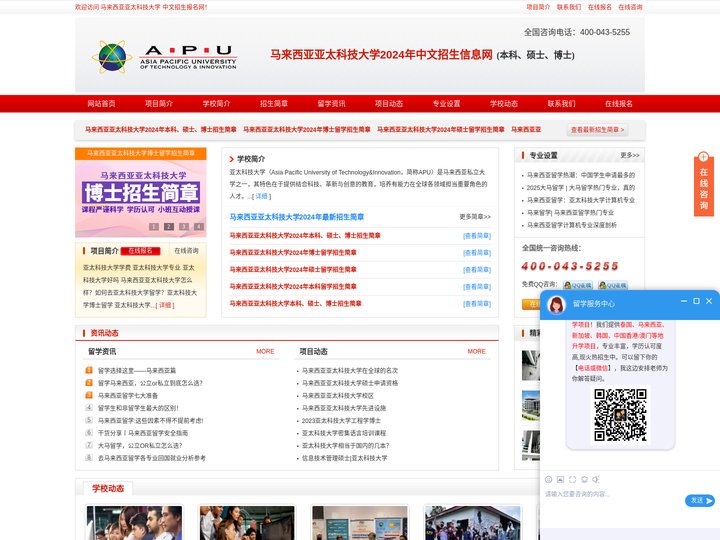Maximize the 留学服务中心 chat window
Viewport: 720px width, 540px height.
pyautogui.click(x=696, y=301)
